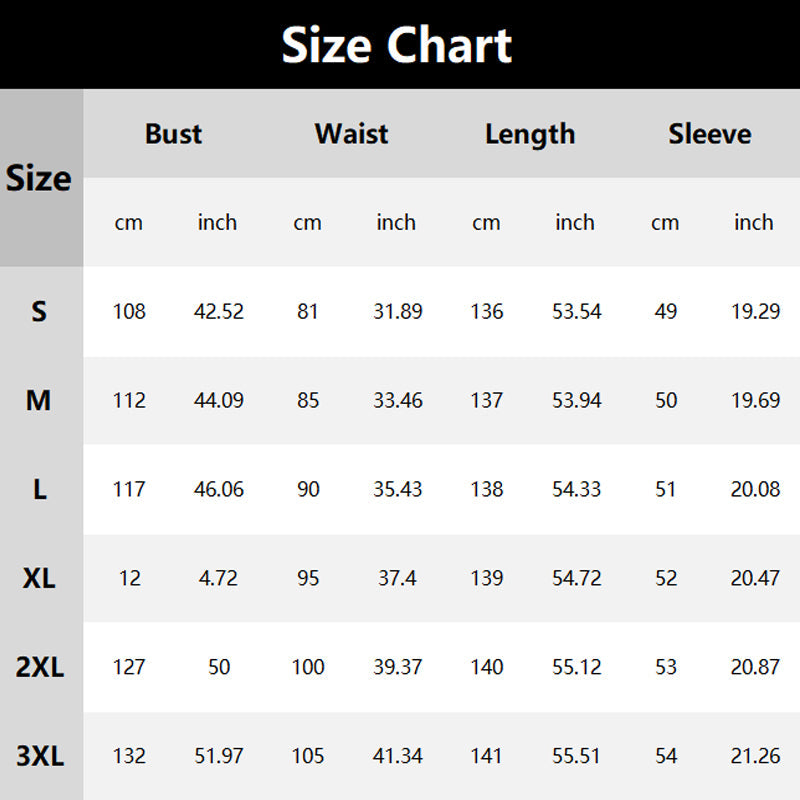
Task: Click the 42.52 bust inch value
Action: 218,312
